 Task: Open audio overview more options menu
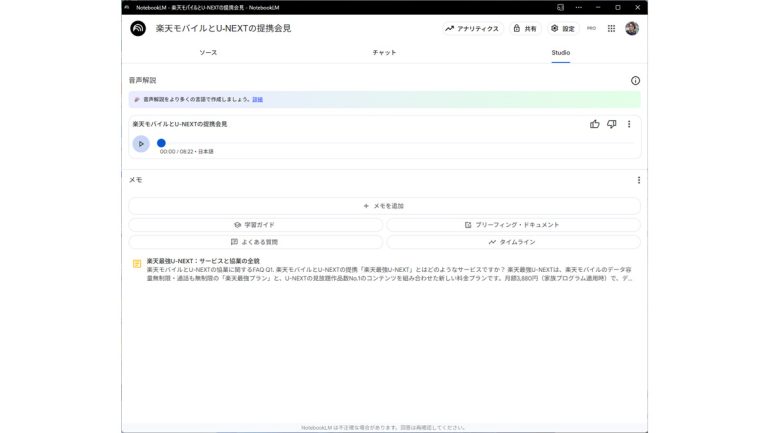[x=629, y=124]
